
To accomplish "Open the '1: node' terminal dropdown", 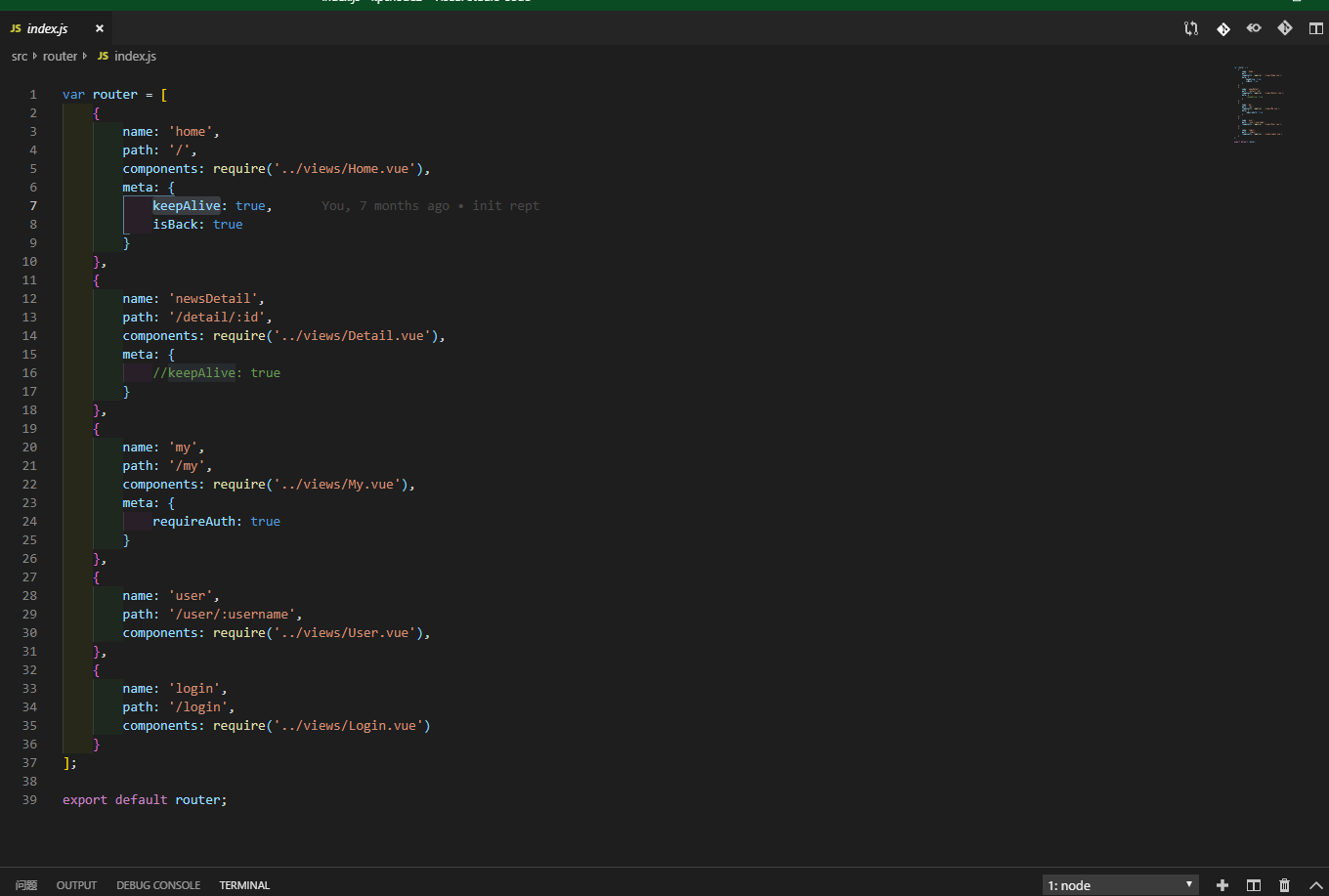I will pos(1121,885).
